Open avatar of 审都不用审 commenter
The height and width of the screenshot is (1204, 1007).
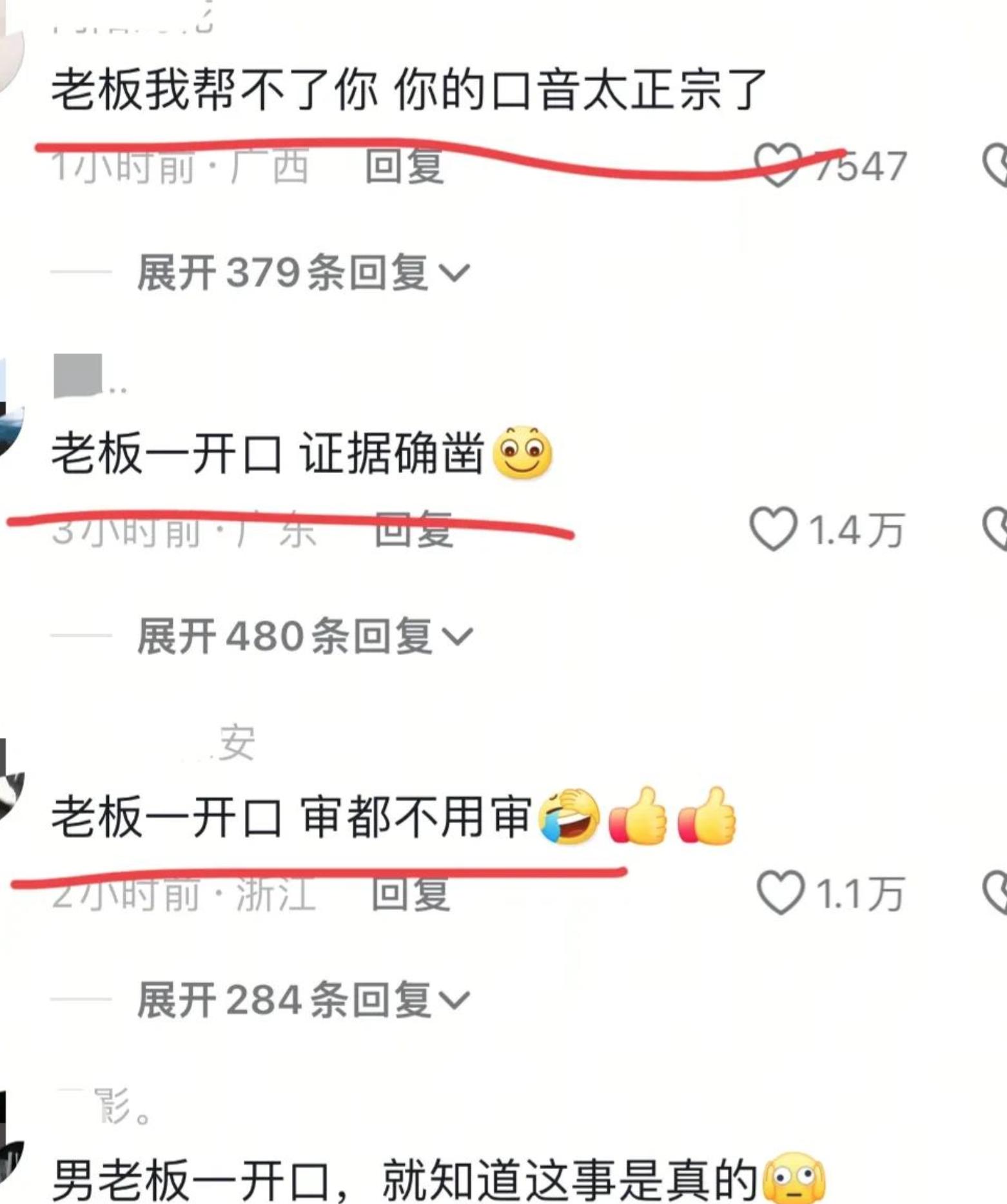[11, 780]
